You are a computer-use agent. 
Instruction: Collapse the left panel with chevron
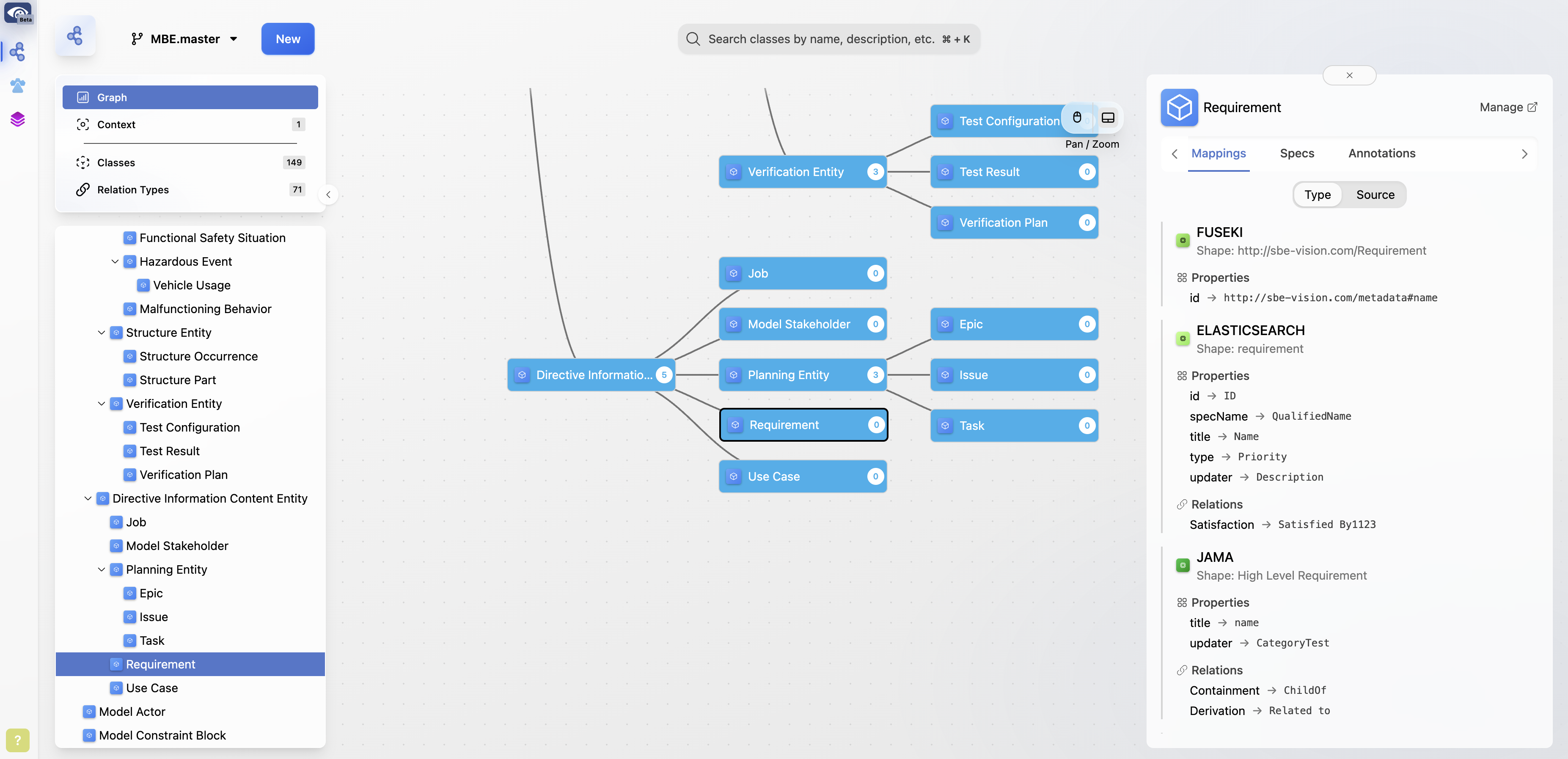328,195
